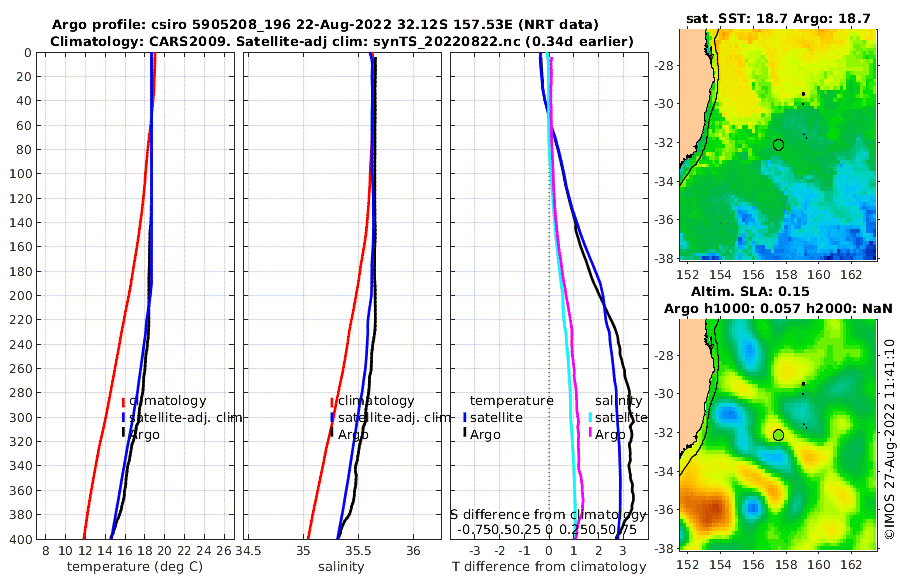Image resolution: width=900 pixels, height=580 pixels.
Task: Click blue temperature satellite swatch in difference legend
Action: coord(465,418)
